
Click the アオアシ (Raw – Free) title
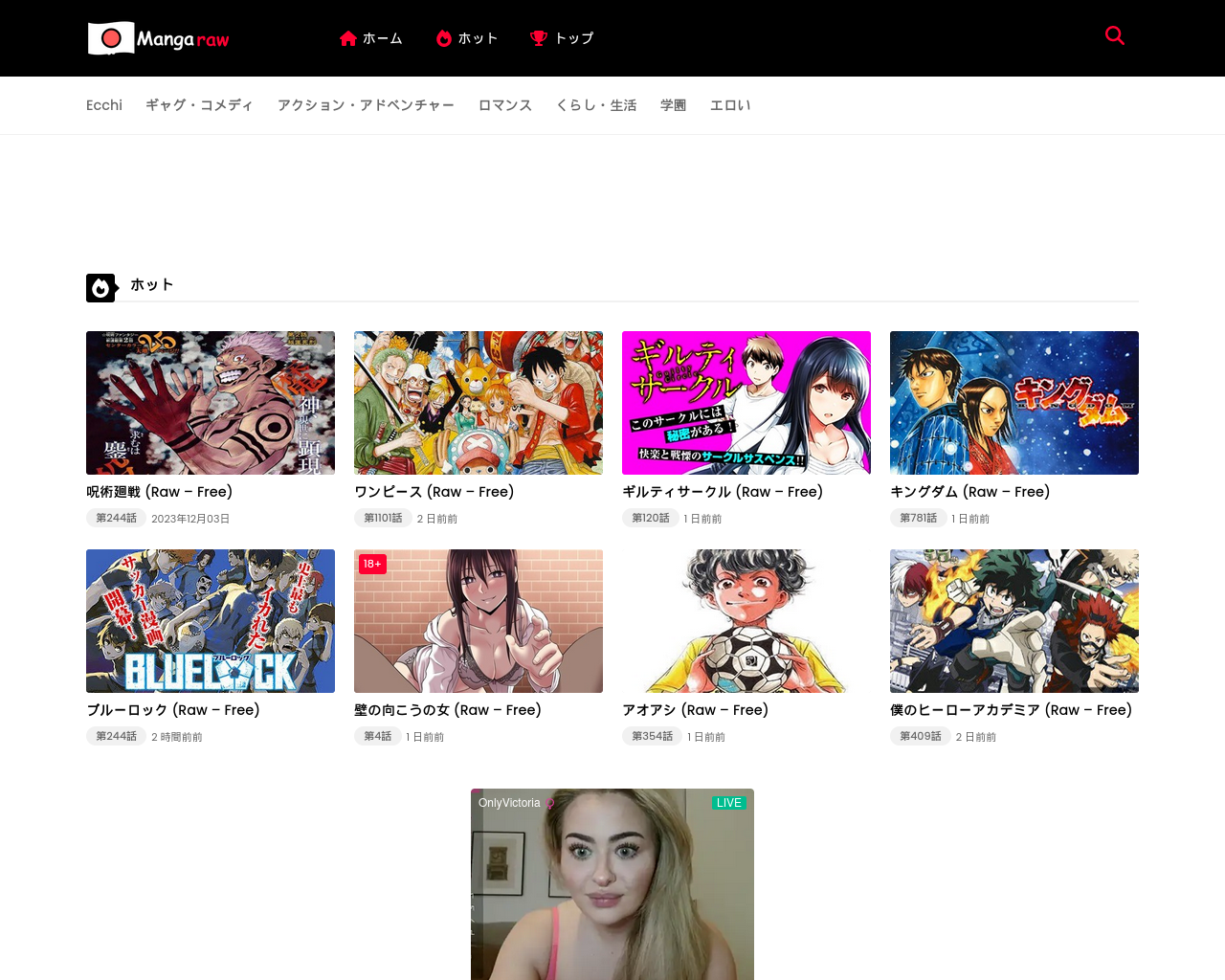click(696, 710)
